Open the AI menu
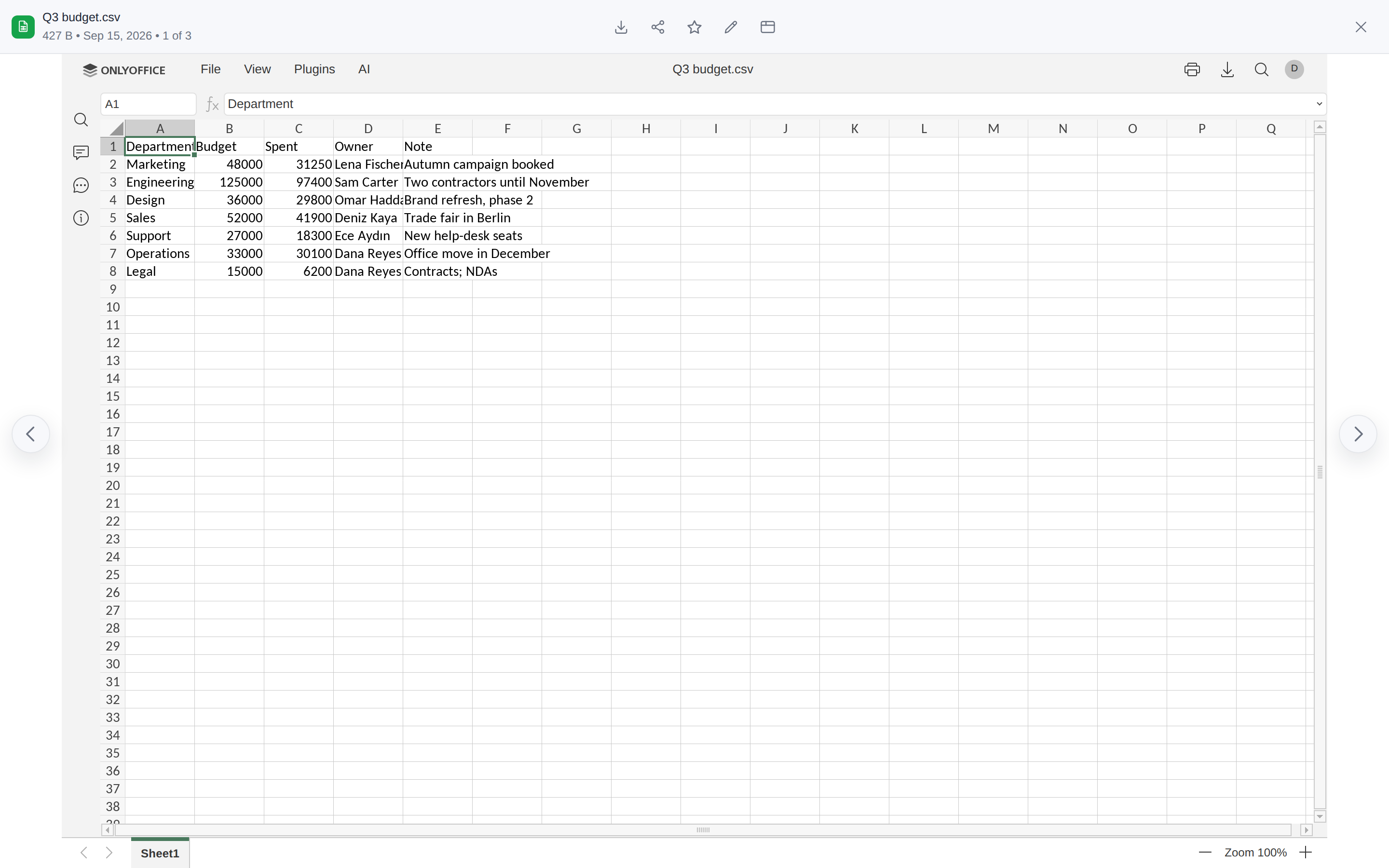Screen dimensions: 1389x868 click(x=364, y=69)
